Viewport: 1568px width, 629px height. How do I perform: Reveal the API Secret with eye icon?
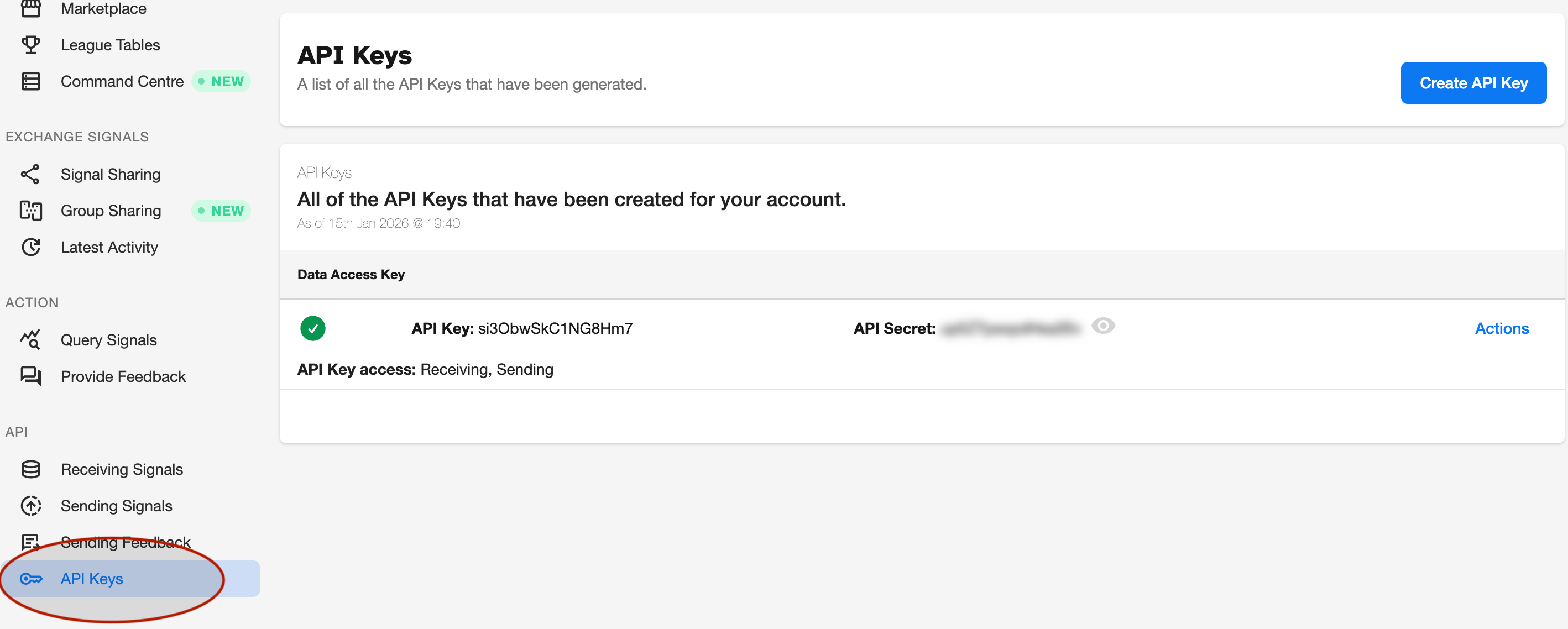click(x=1102, y=327)
